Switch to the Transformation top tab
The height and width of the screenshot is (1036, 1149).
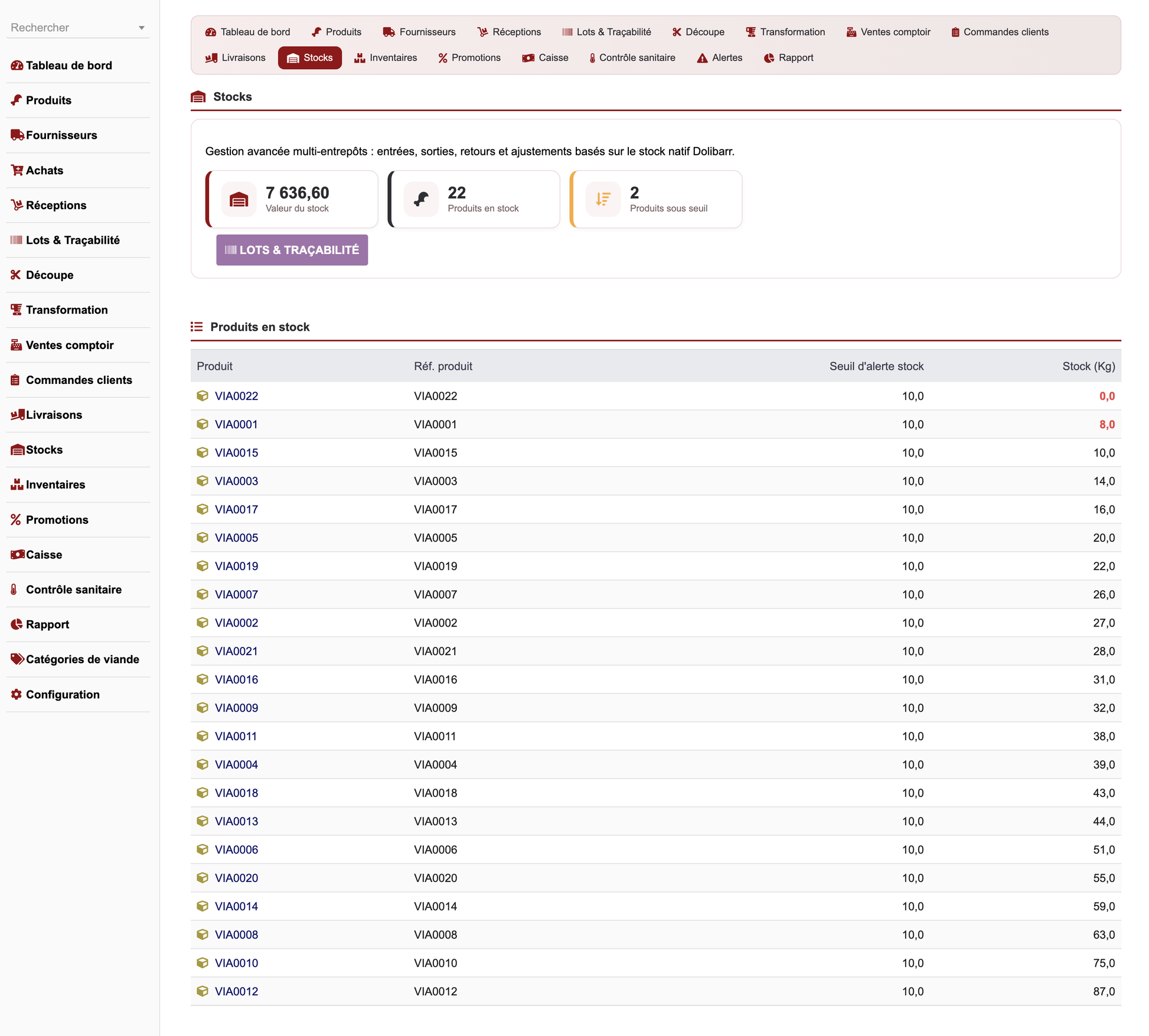(x=785, y=32)
